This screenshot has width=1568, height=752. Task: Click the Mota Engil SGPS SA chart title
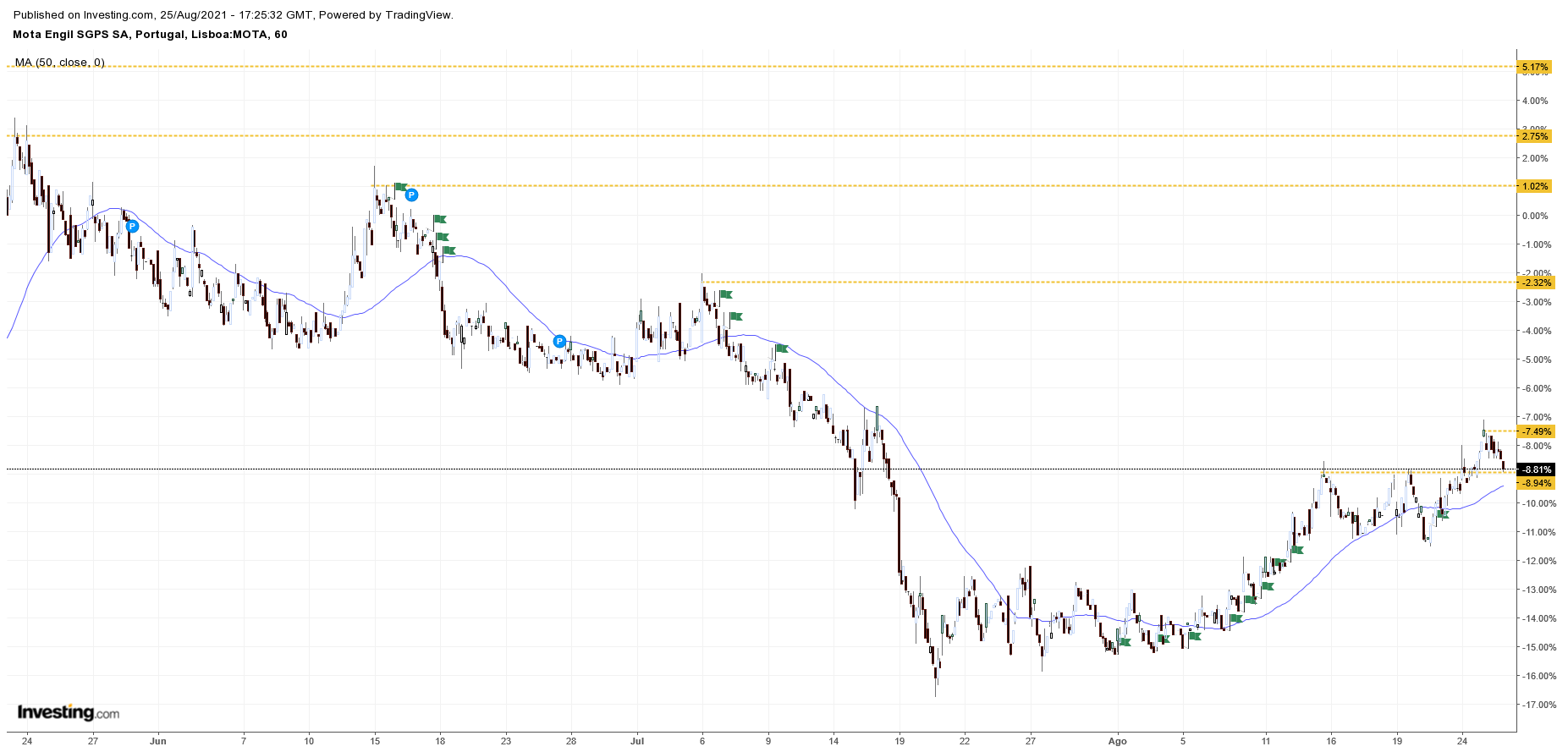coord(150,35)
